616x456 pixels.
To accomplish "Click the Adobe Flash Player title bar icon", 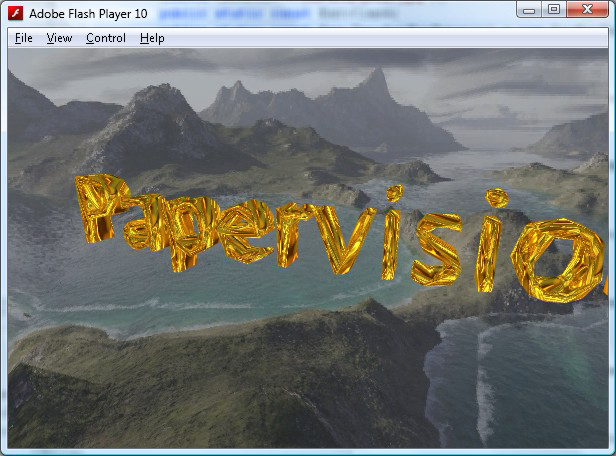I will [16, 13].
